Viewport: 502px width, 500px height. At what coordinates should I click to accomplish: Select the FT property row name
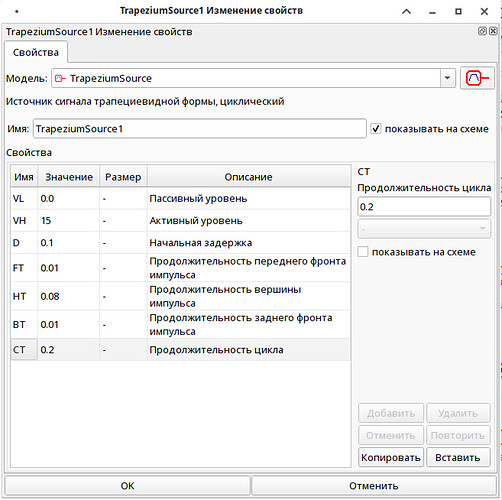click(x=24, y=268)
